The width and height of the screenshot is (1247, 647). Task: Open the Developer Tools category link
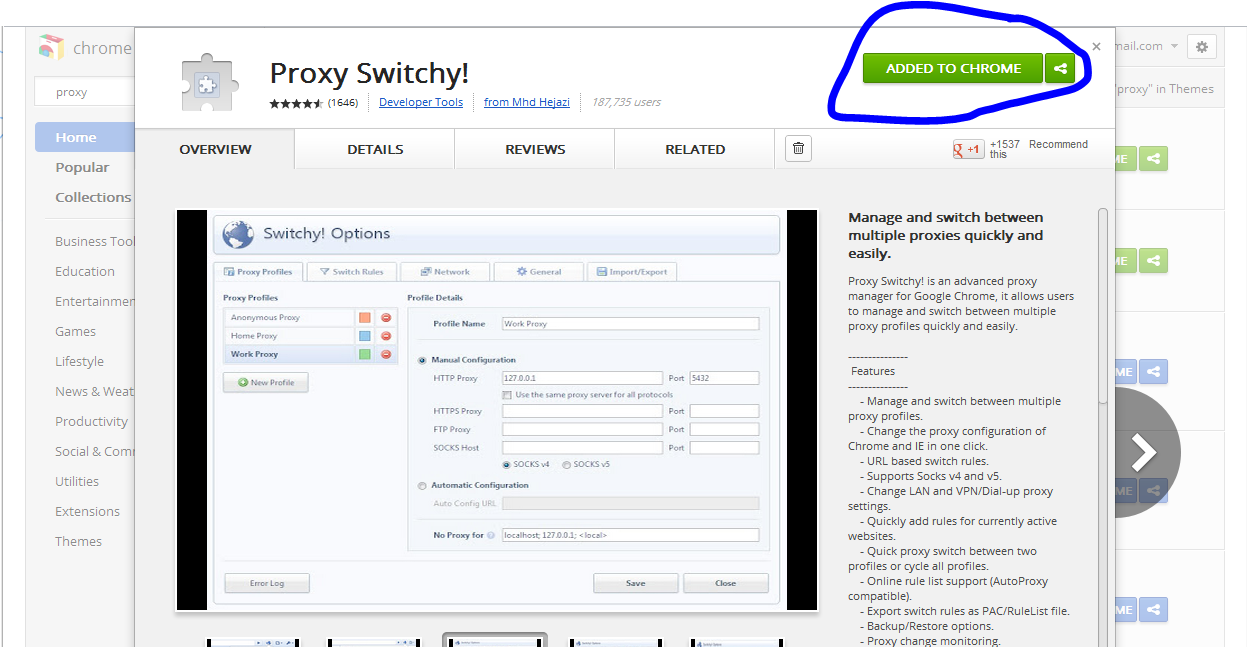[421, 102]
